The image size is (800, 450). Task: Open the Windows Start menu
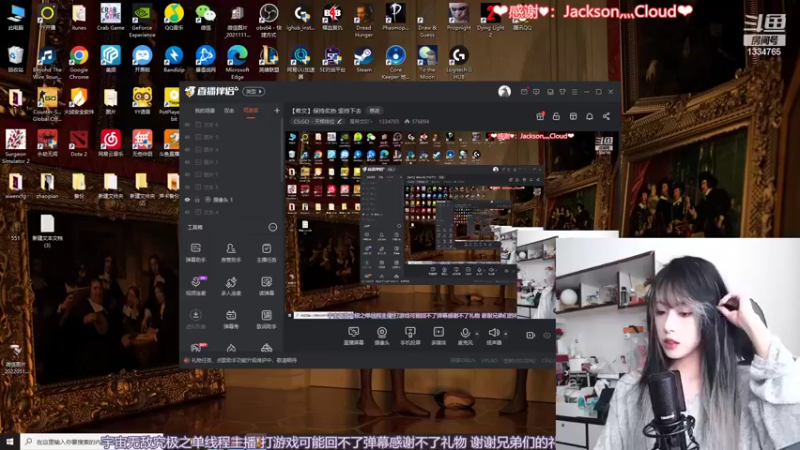point(10,442)
